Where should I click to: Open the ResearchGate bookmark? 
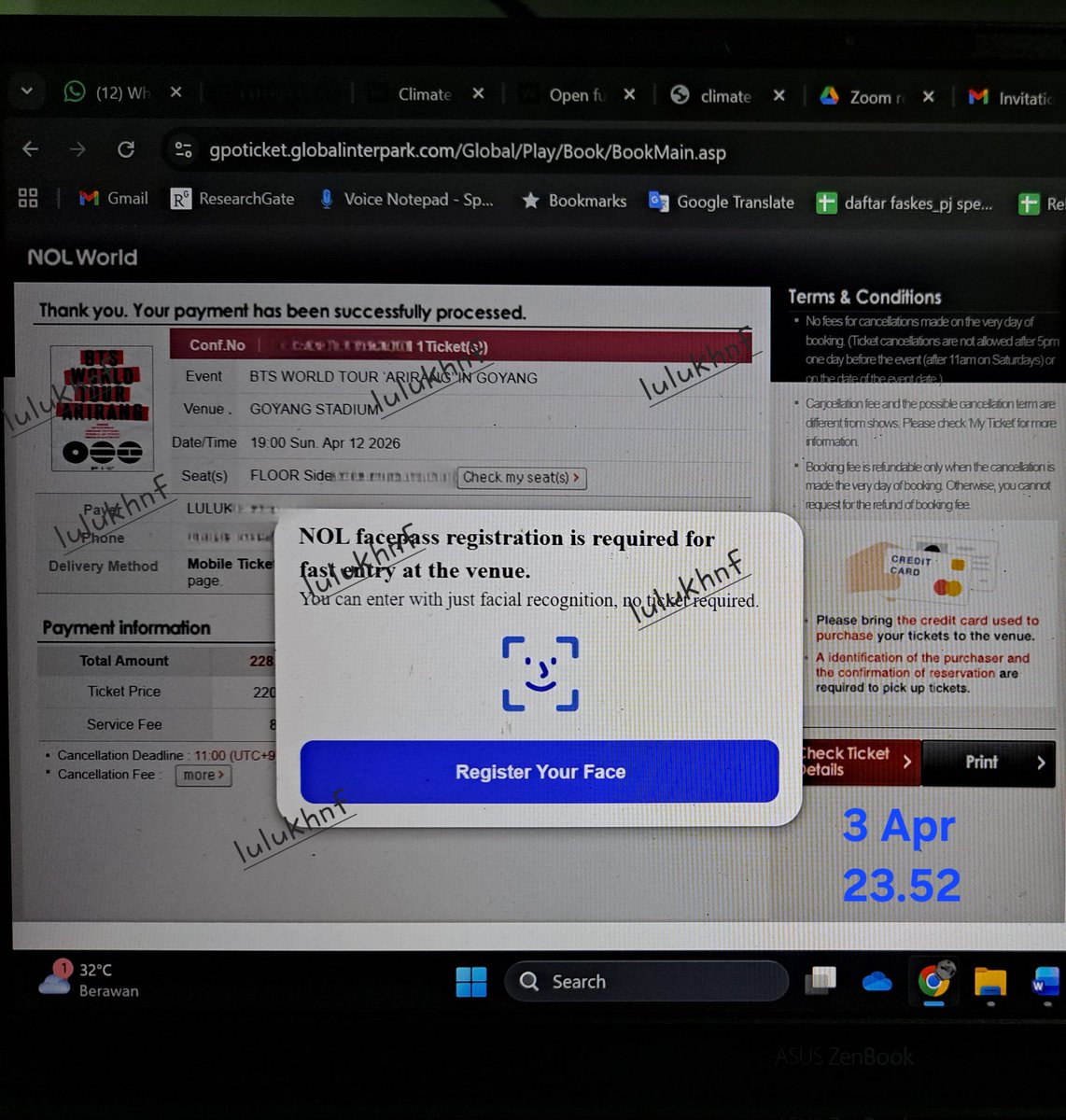pos(232,199)
